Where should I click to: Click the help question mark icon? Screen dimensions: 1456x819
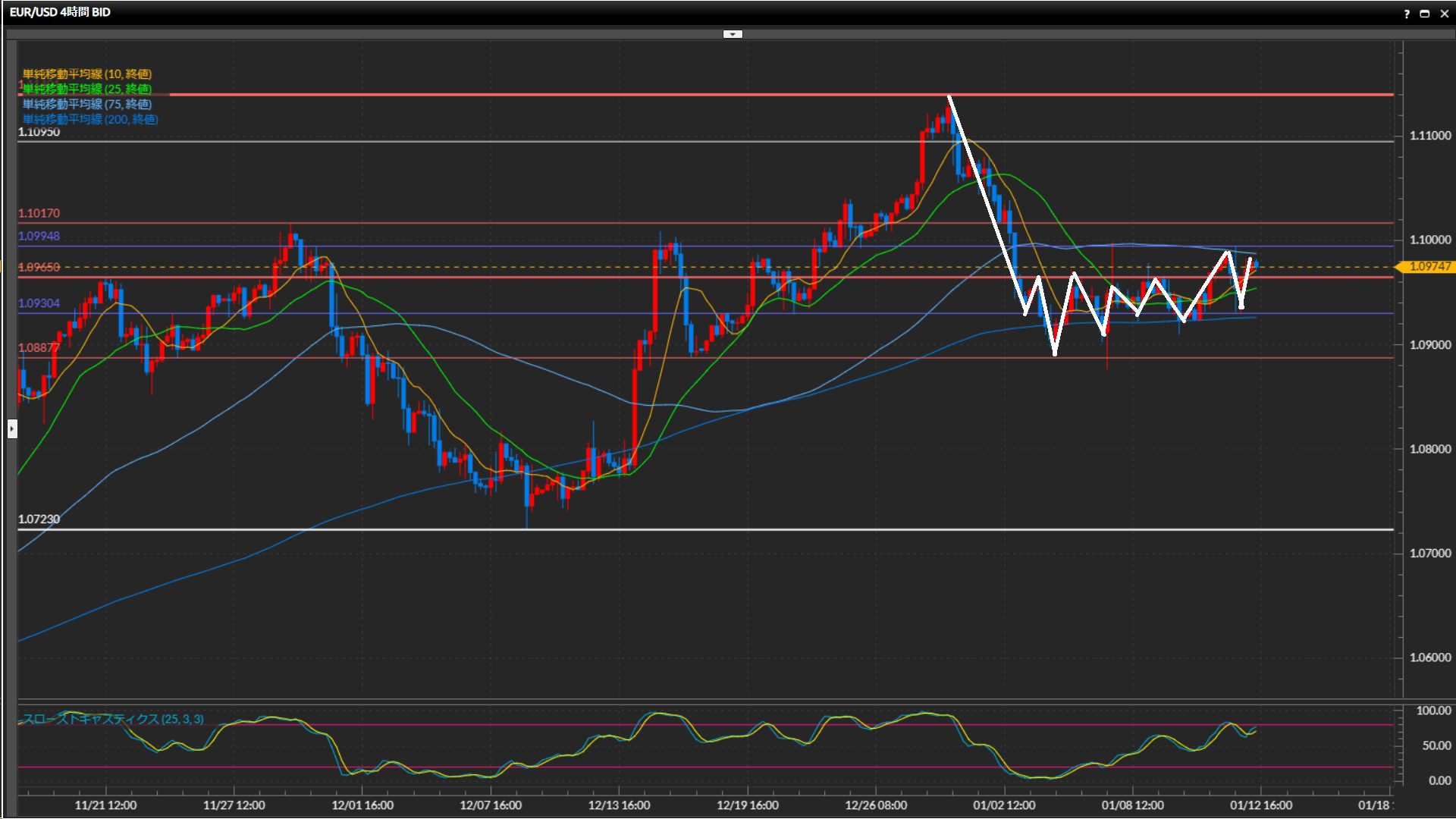click(x=1407, y=14)
